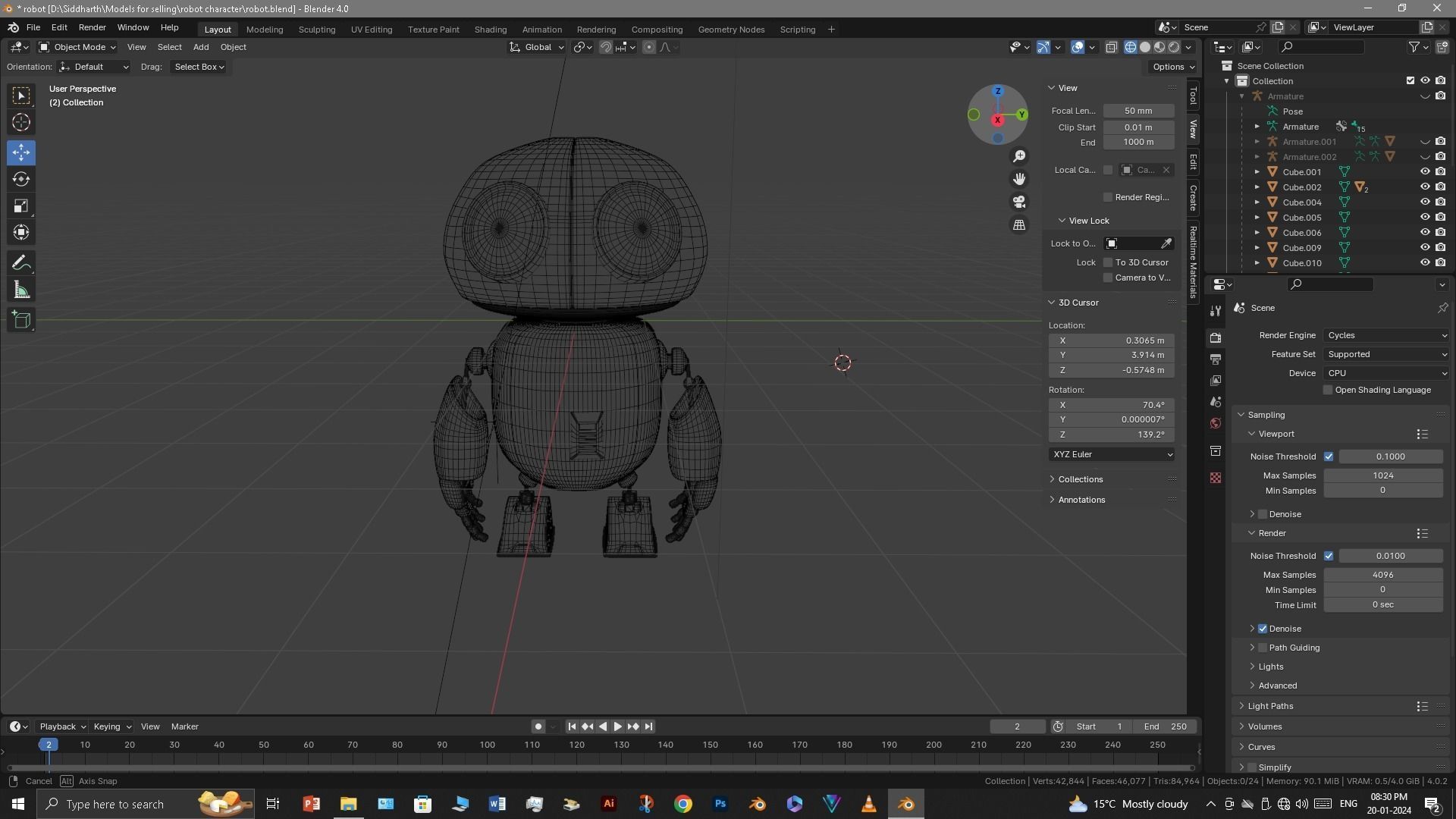Viewport: 1456px width, 819px height.
Task: Play the animation forward
Action: point(617,726)
